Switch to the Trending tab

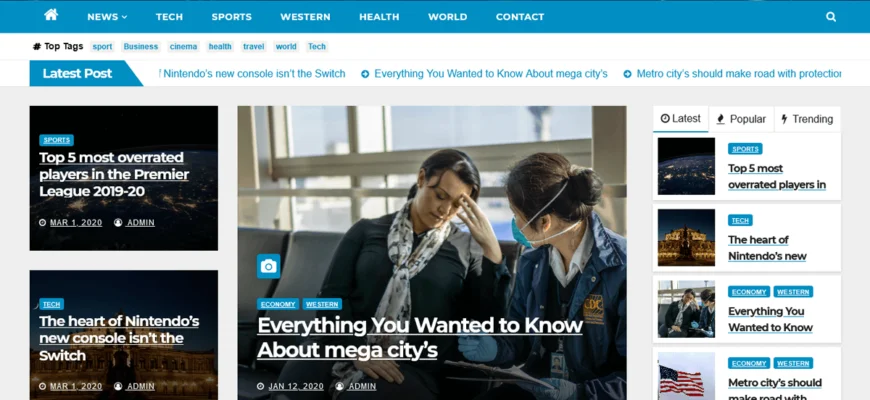coord(807,119)
